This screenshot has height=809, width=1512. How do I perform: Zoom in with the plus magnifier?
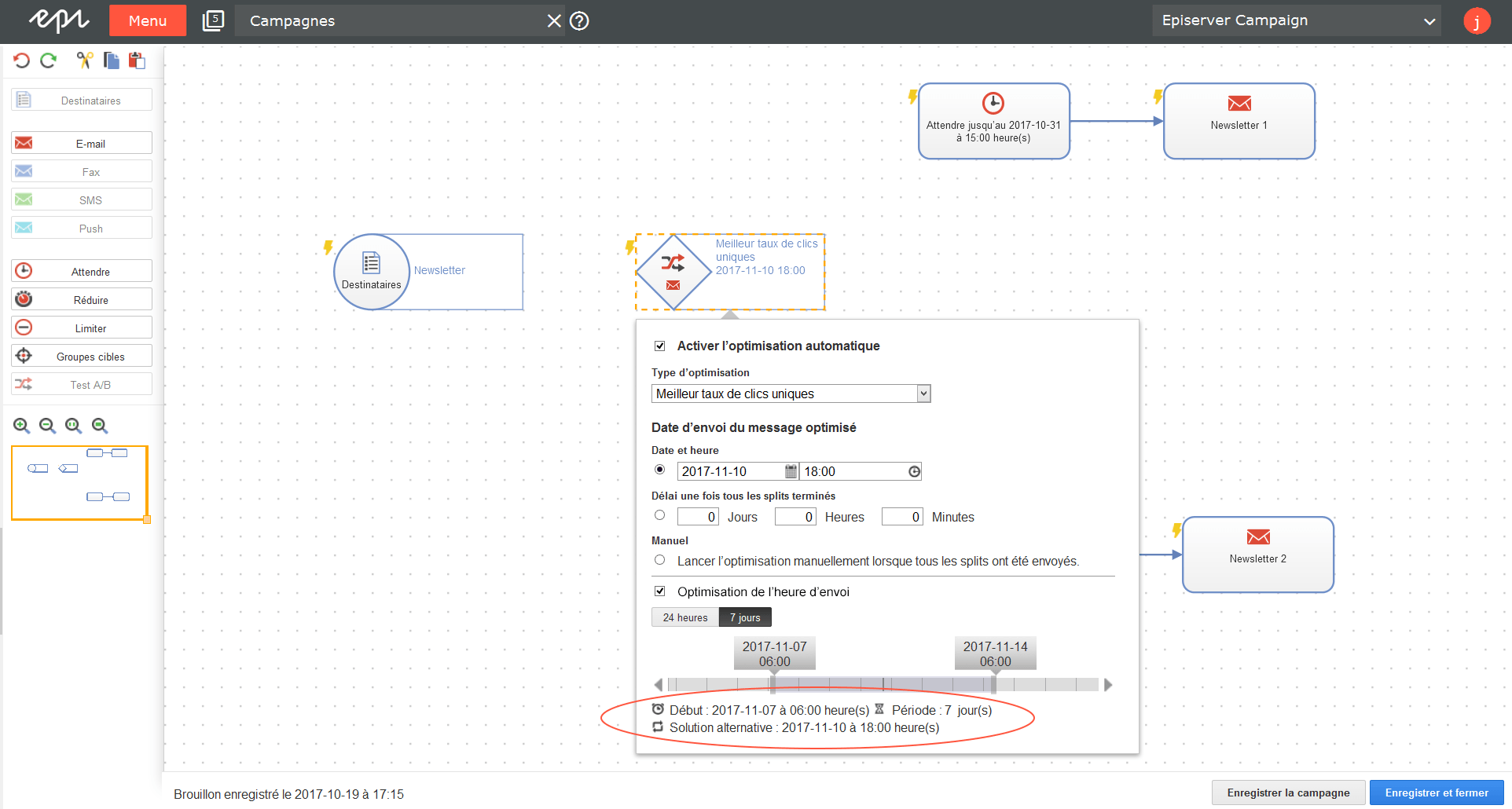(22, 426)
